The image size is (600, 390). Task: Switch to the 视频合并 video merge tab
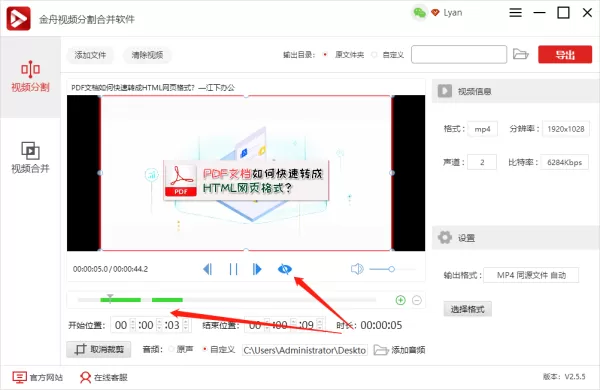(30, 158)
